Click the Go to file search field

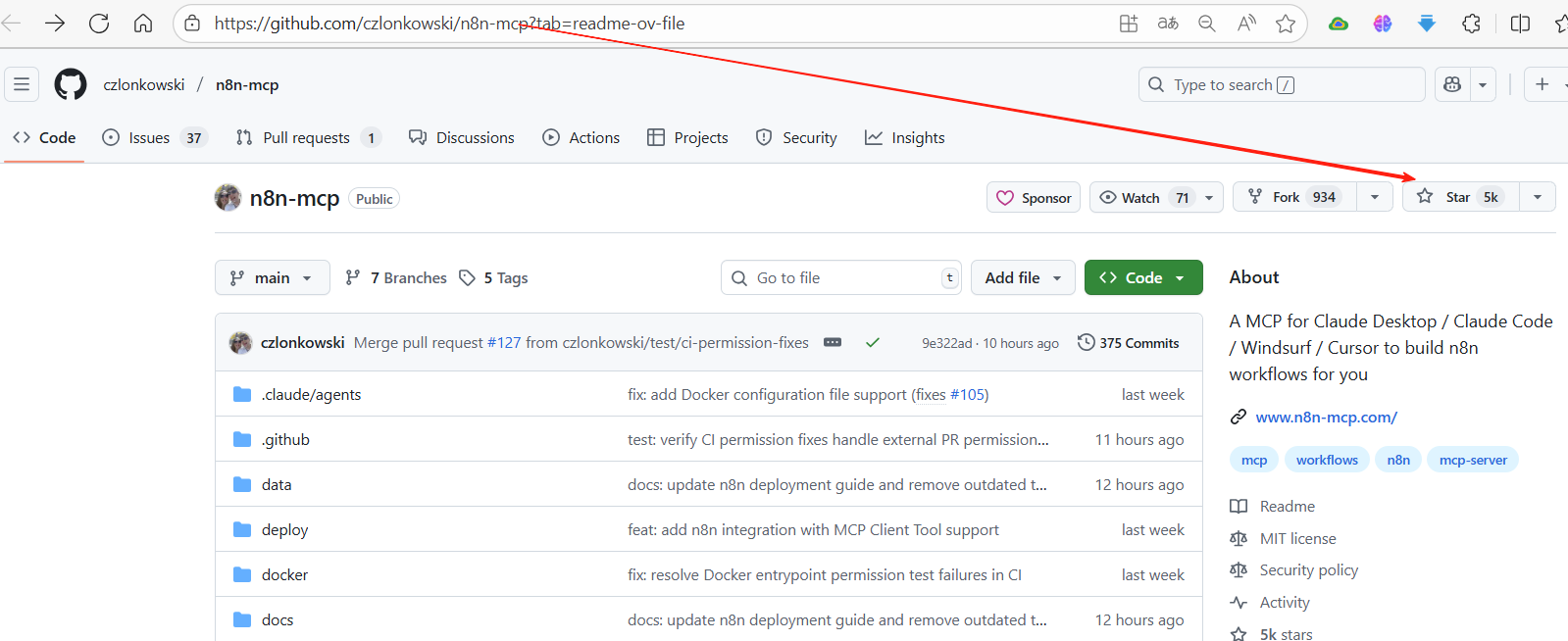coord(841,277)
